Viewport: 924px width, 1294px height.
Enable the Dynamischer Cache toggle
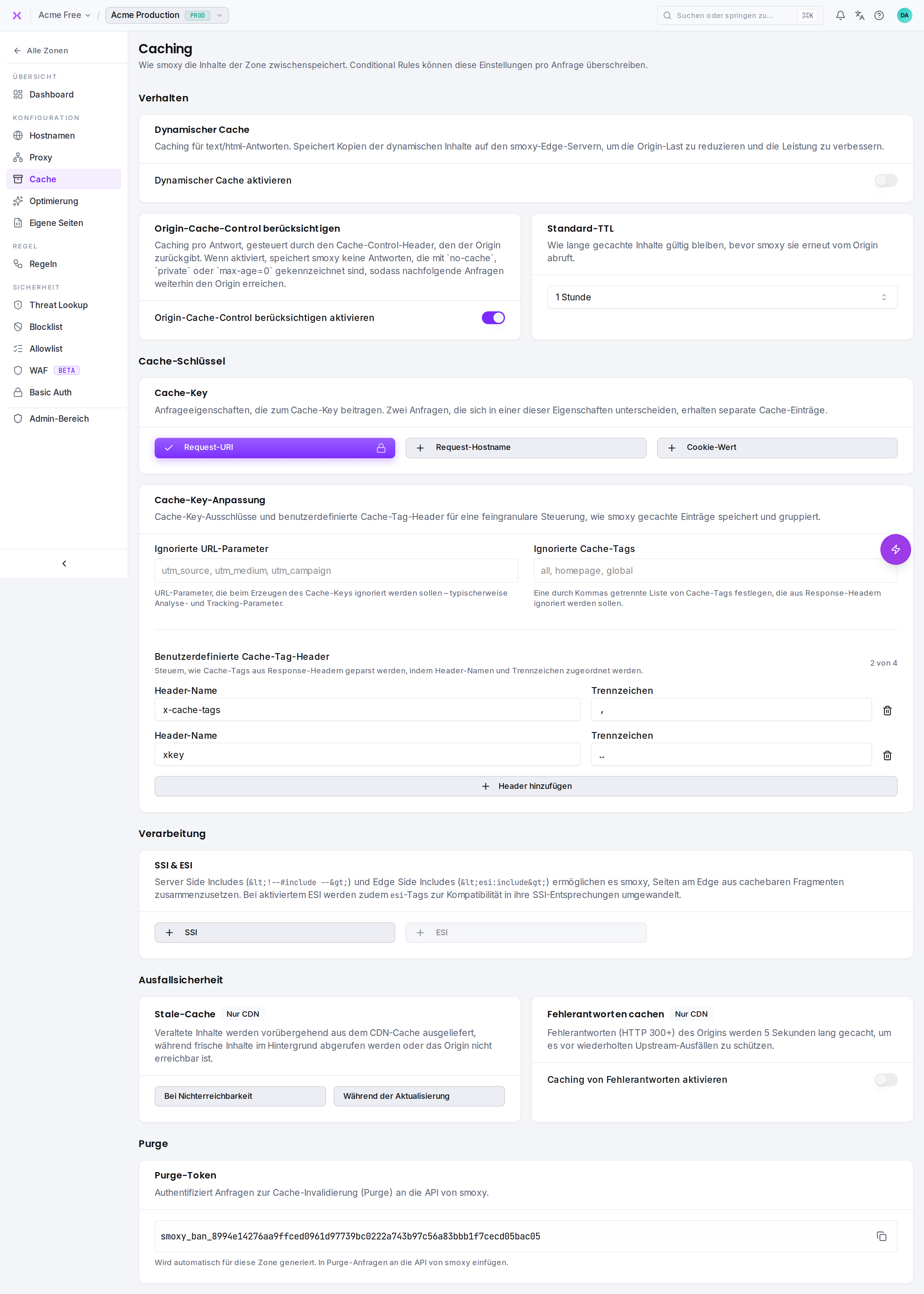coord(886,180)
